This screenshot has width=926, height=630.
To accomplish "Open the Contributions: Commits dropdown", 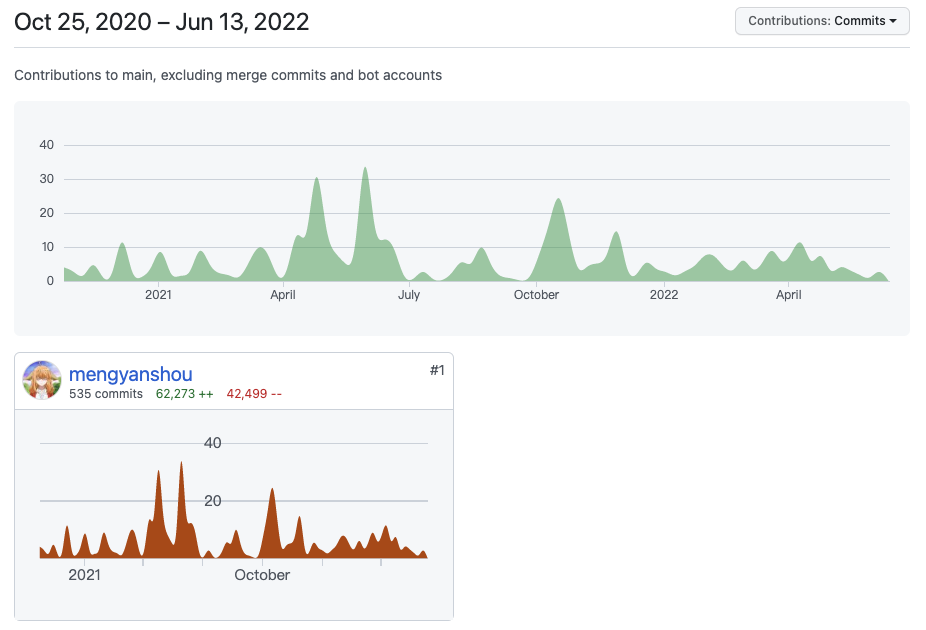I will coord(821,21).
